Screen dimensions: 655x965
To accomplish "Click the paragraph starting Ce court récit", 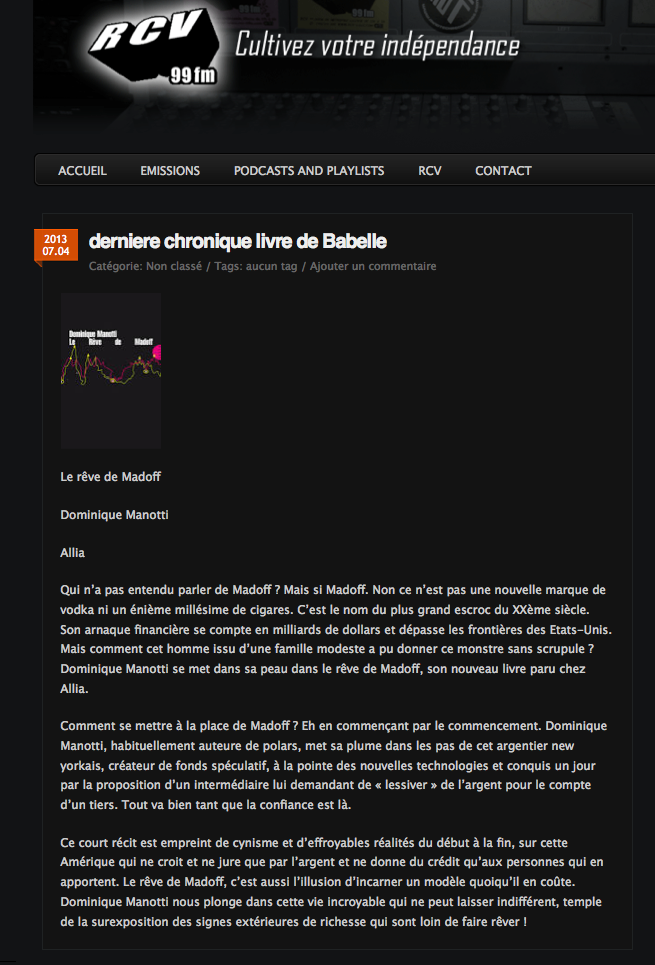I will (x=332, y=882).
